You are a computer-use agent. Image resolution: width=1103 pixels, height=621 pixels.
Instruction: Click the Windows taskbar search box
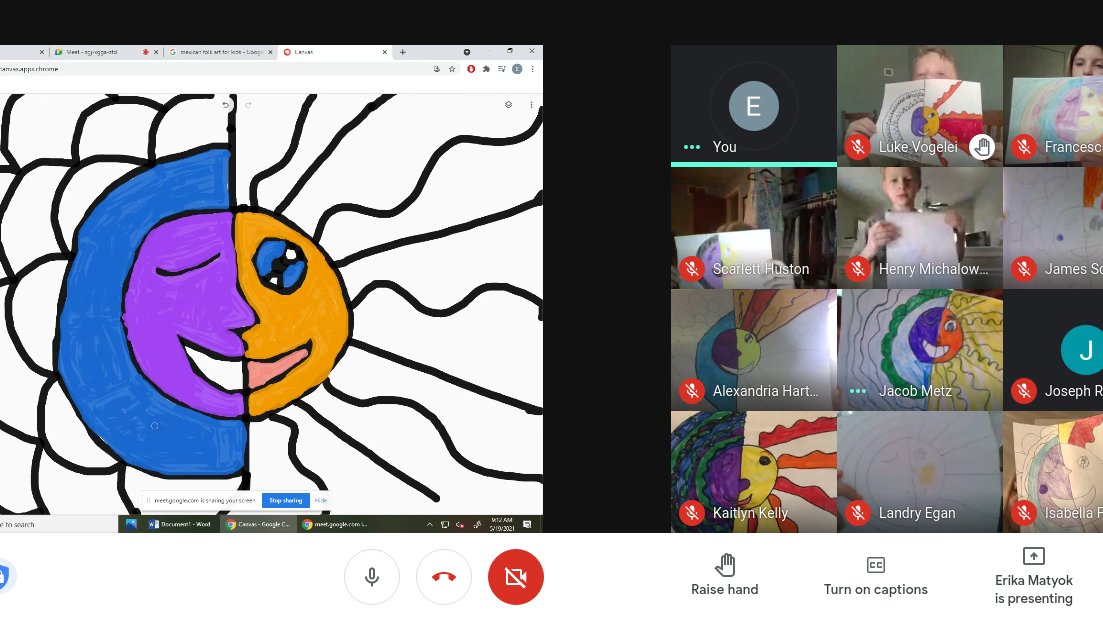(58, 524)
